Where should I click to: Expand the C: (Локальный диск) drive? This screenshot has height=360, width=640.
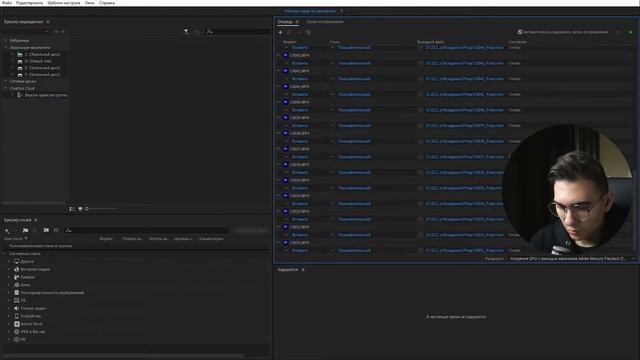click(13, 54)
